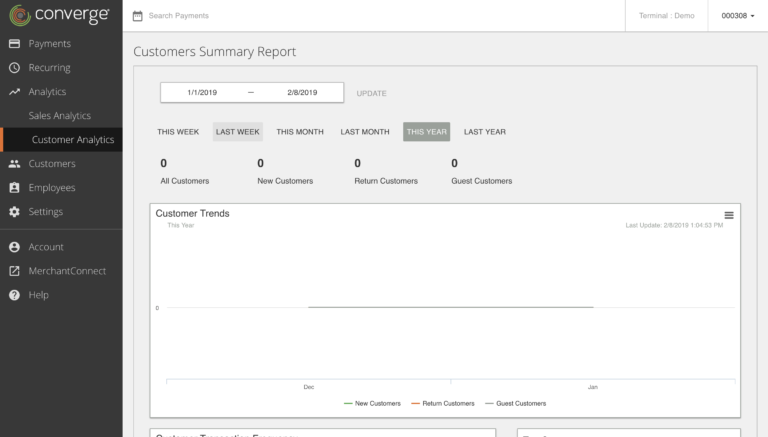Click the Jan axis label
The image size is (768, 437).
pyautogui.click(x=593, y=387)
